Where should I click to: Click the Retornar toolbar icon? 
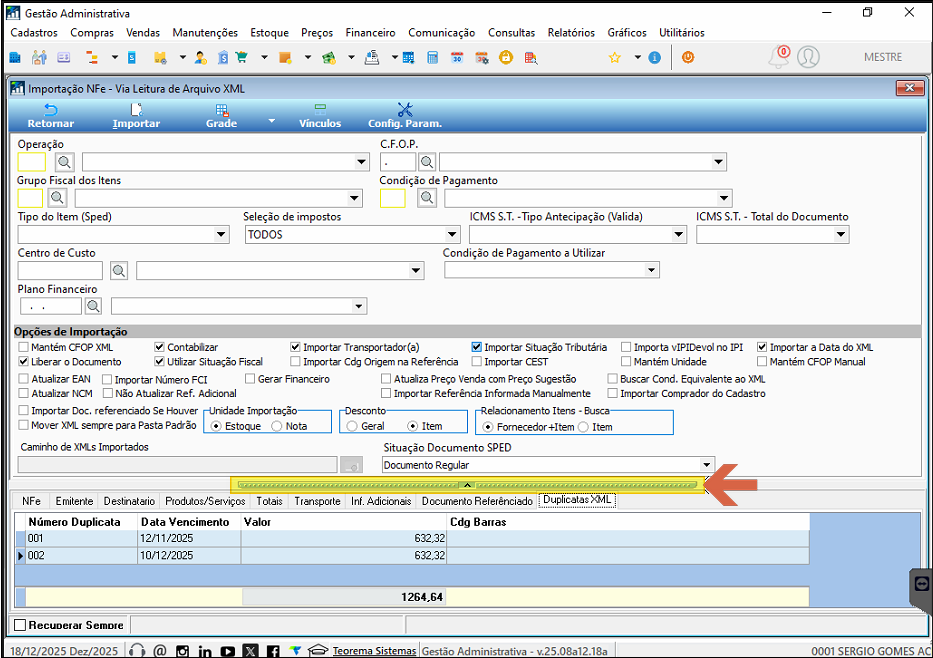tap(50, 110)
